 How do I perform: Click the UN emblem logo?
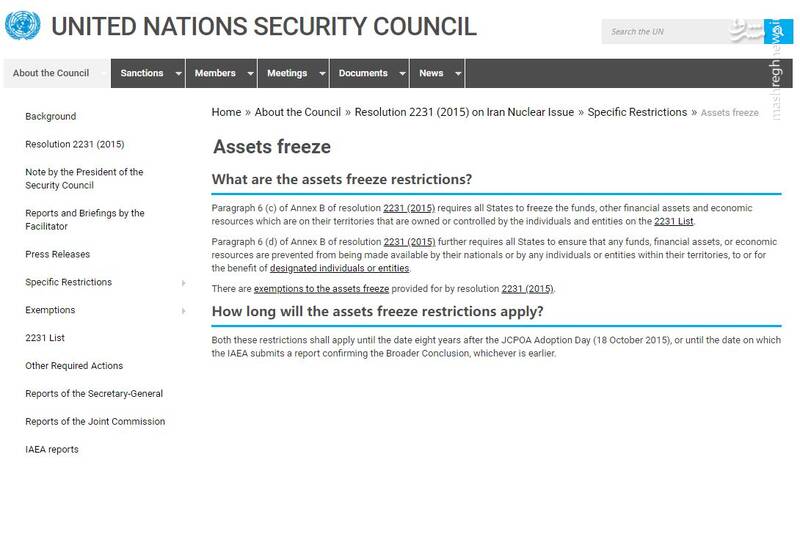(x=22, y=26)
